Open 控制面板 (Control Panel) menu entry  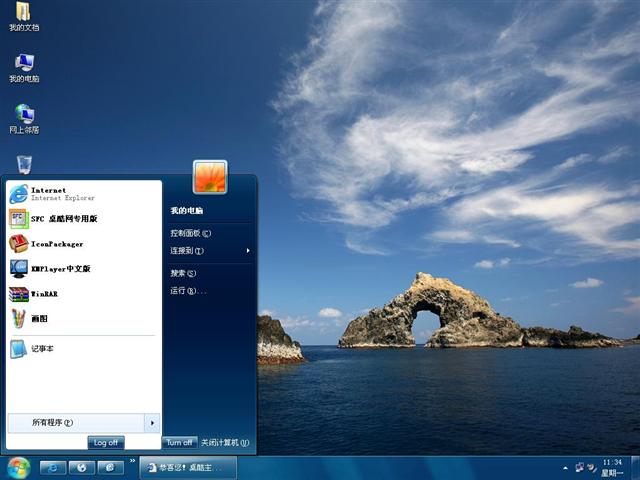190,233
